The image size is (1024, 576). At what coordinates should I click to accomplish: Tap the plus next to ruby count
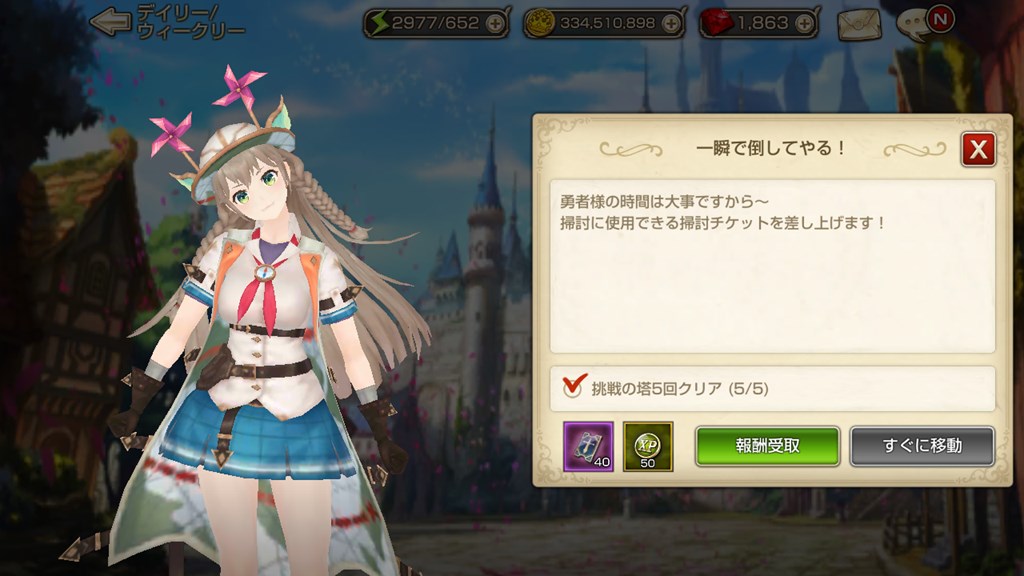click(x=805, y=24)
